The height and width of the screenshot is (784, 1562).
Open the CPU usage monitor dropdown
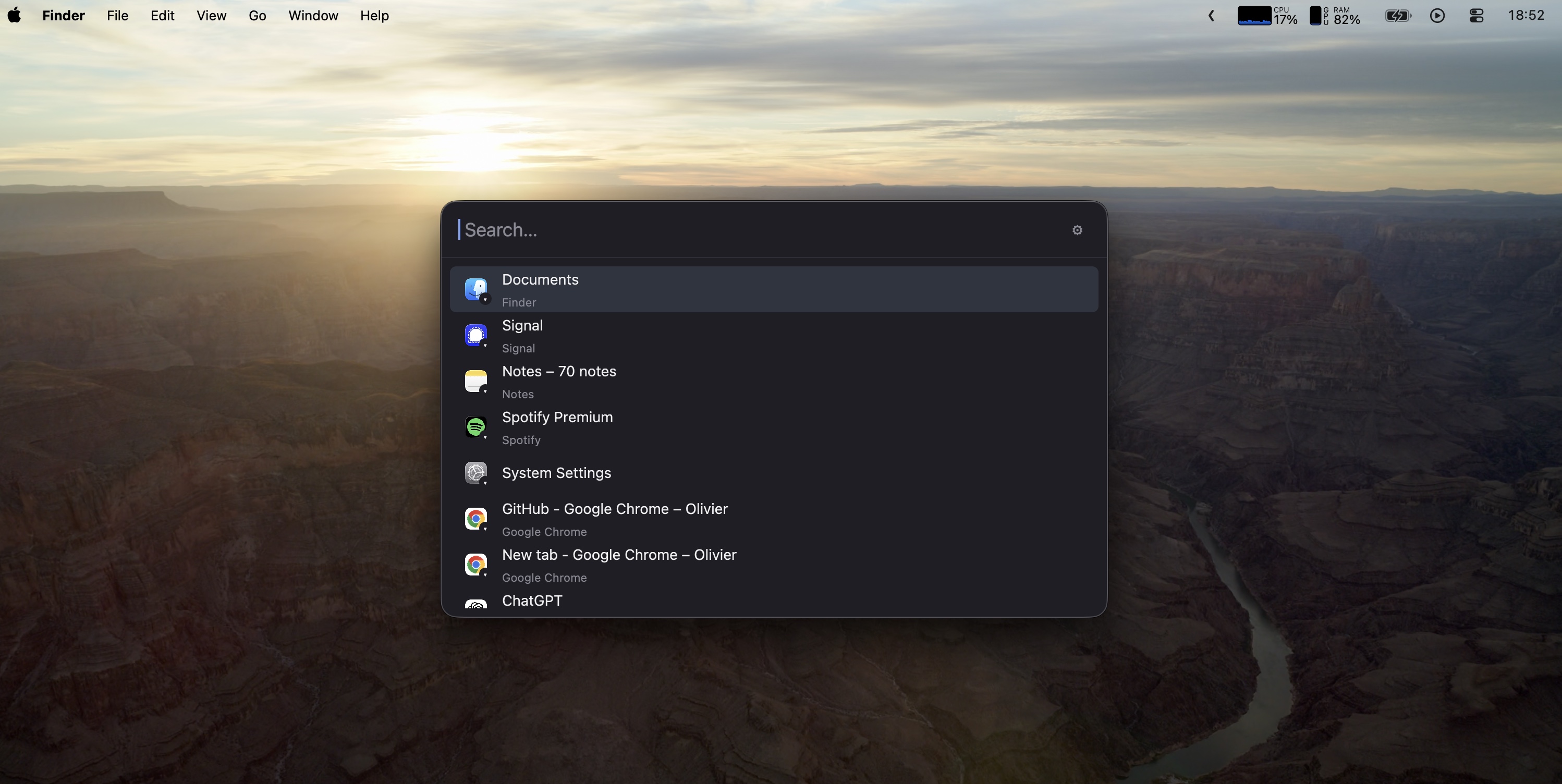(x=1267, y=16)
